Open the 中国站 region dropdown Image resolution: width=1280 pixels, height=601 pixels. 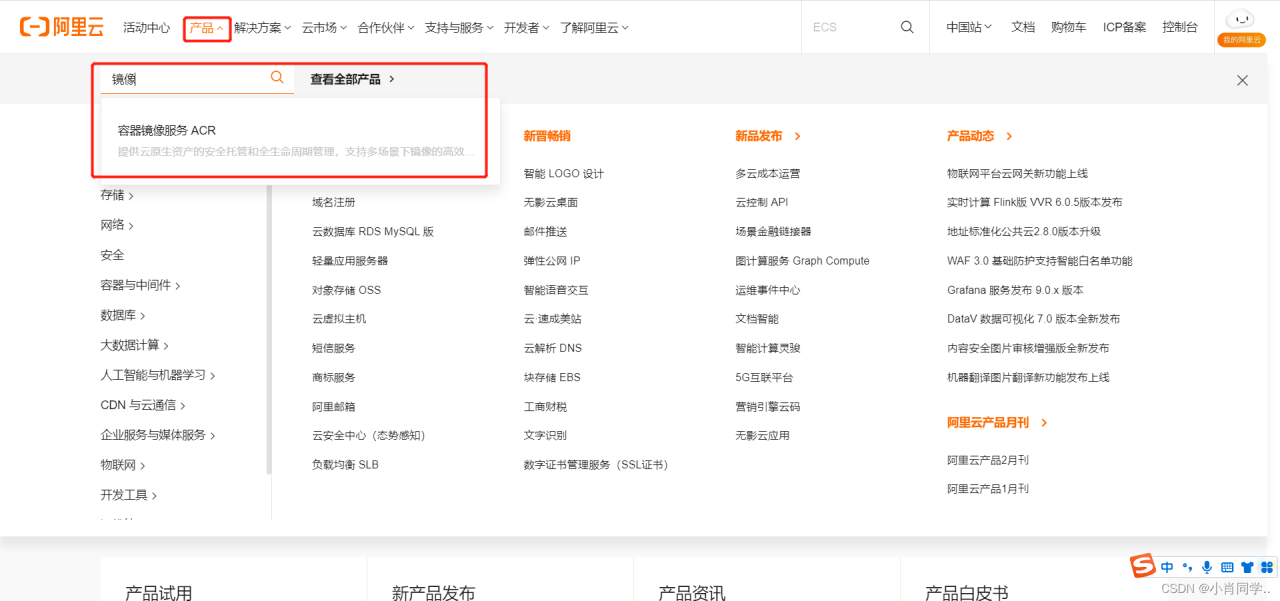(x=968, y=27)
